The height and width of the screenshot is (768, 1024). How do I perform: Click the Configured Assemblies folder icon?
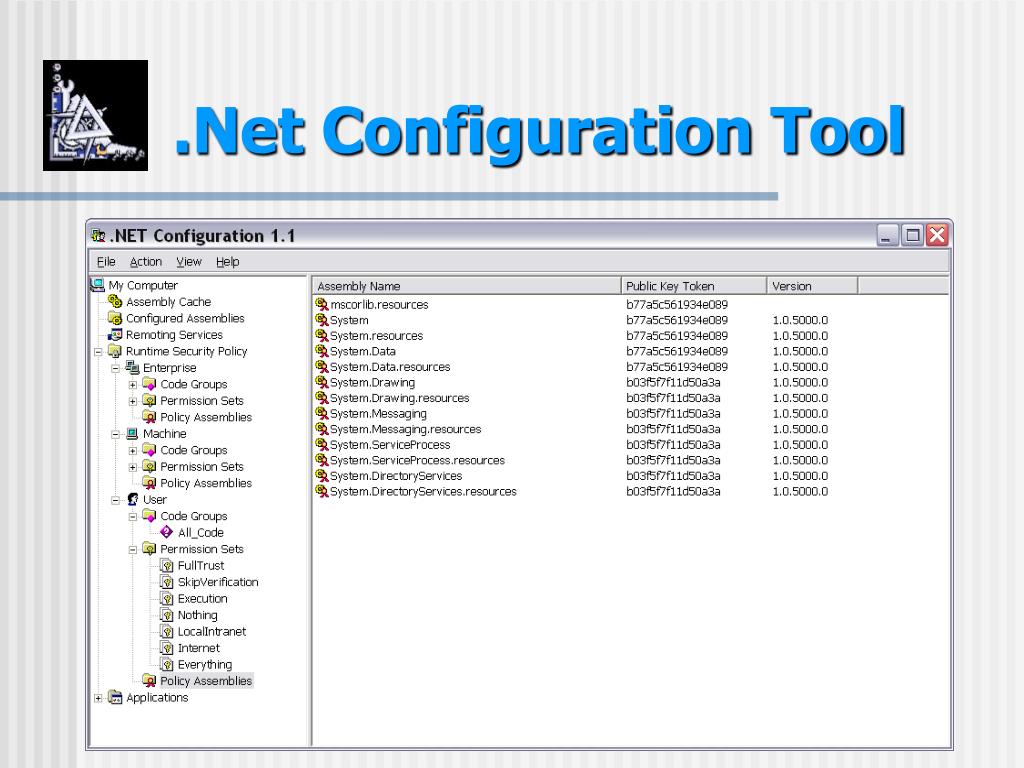115,318
